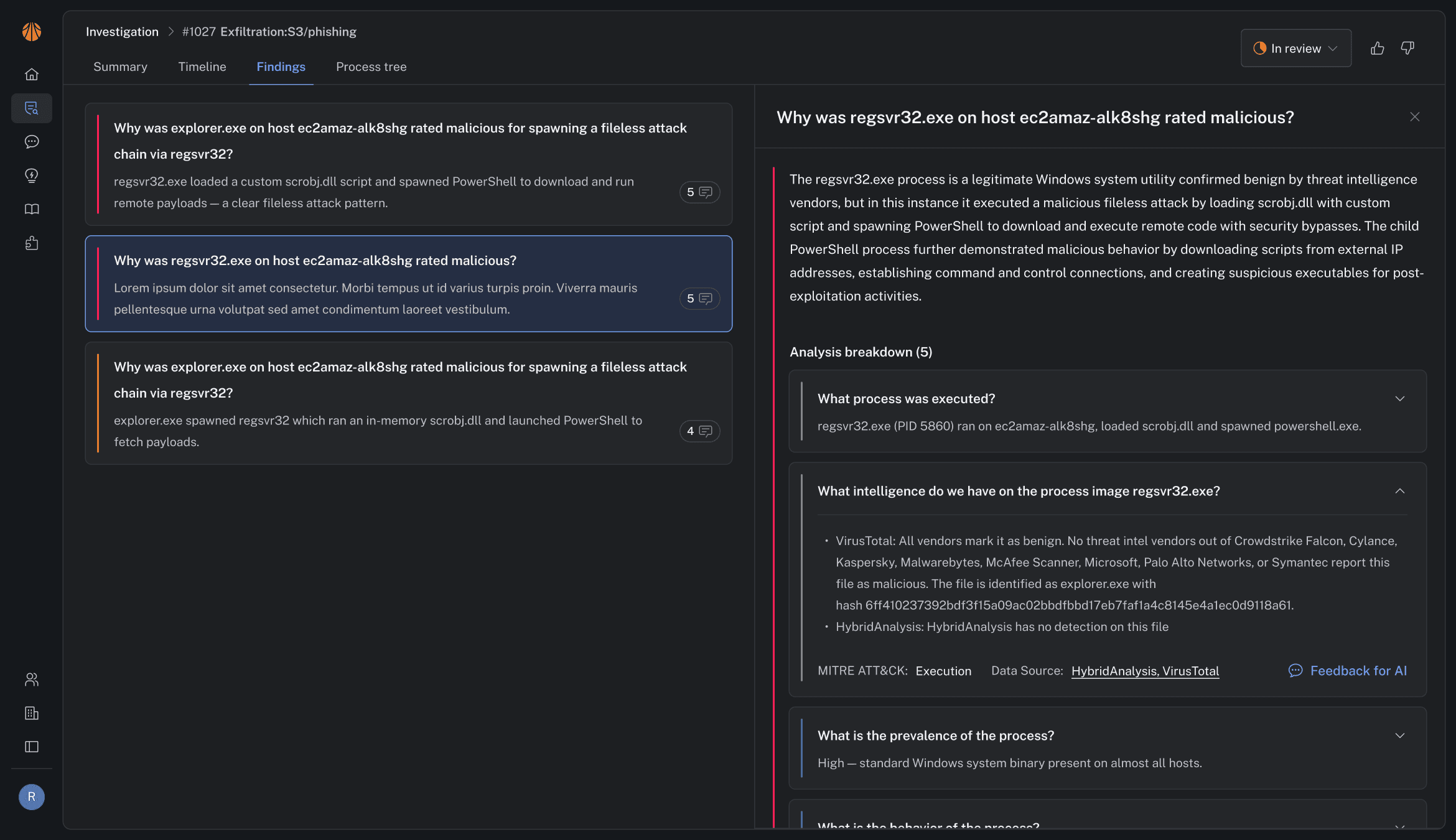
Task: Open comments badge on regsvr32.exe finding
Action: tap(699, 299)
